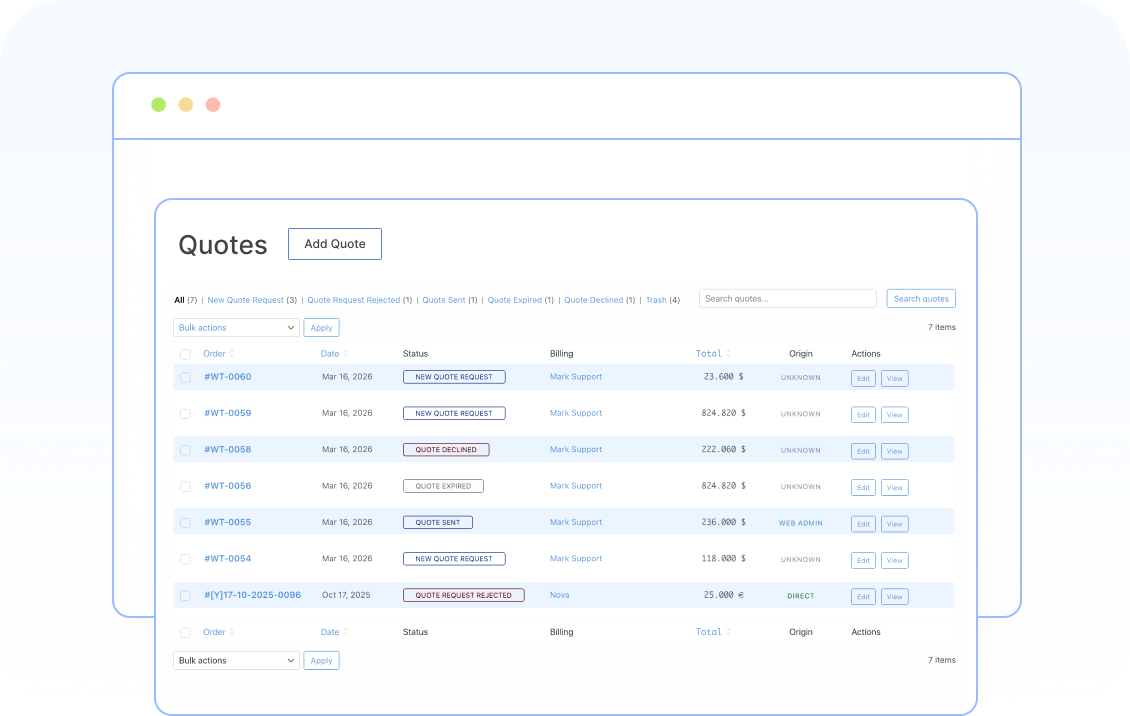
Task: Click the yellow window dot
Action: 186,104
